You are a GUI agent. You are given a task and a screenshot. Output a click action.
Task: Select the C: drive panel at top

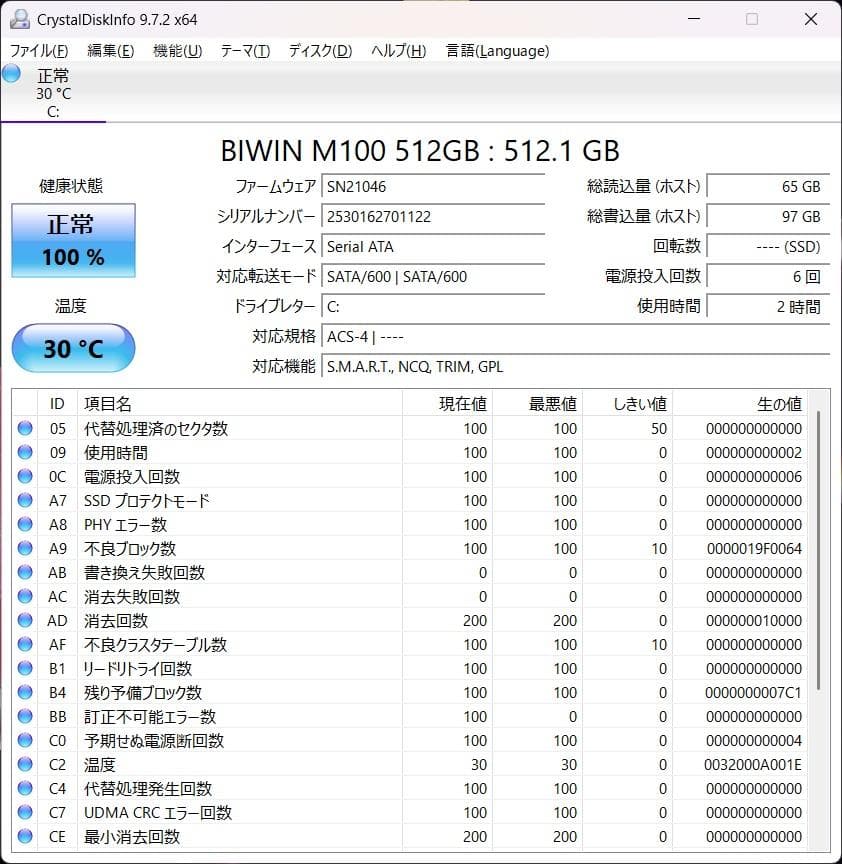pyautogui.click(x=55, y=95)
